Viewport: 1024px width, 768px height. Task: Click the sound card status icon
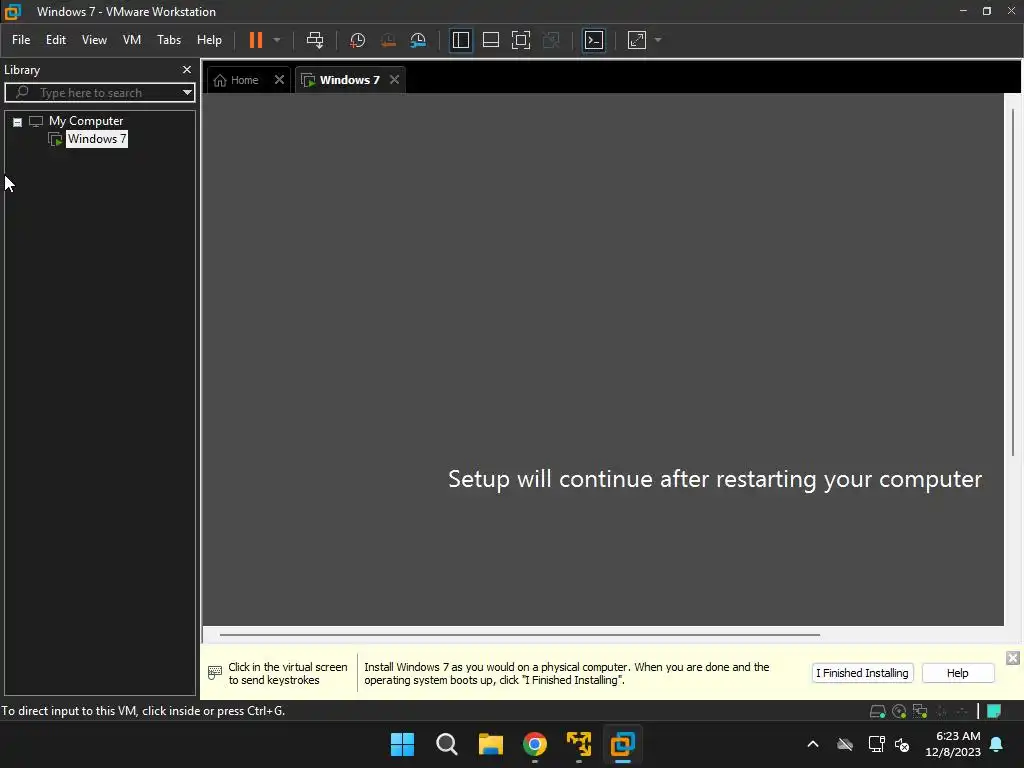pos(962,711)
